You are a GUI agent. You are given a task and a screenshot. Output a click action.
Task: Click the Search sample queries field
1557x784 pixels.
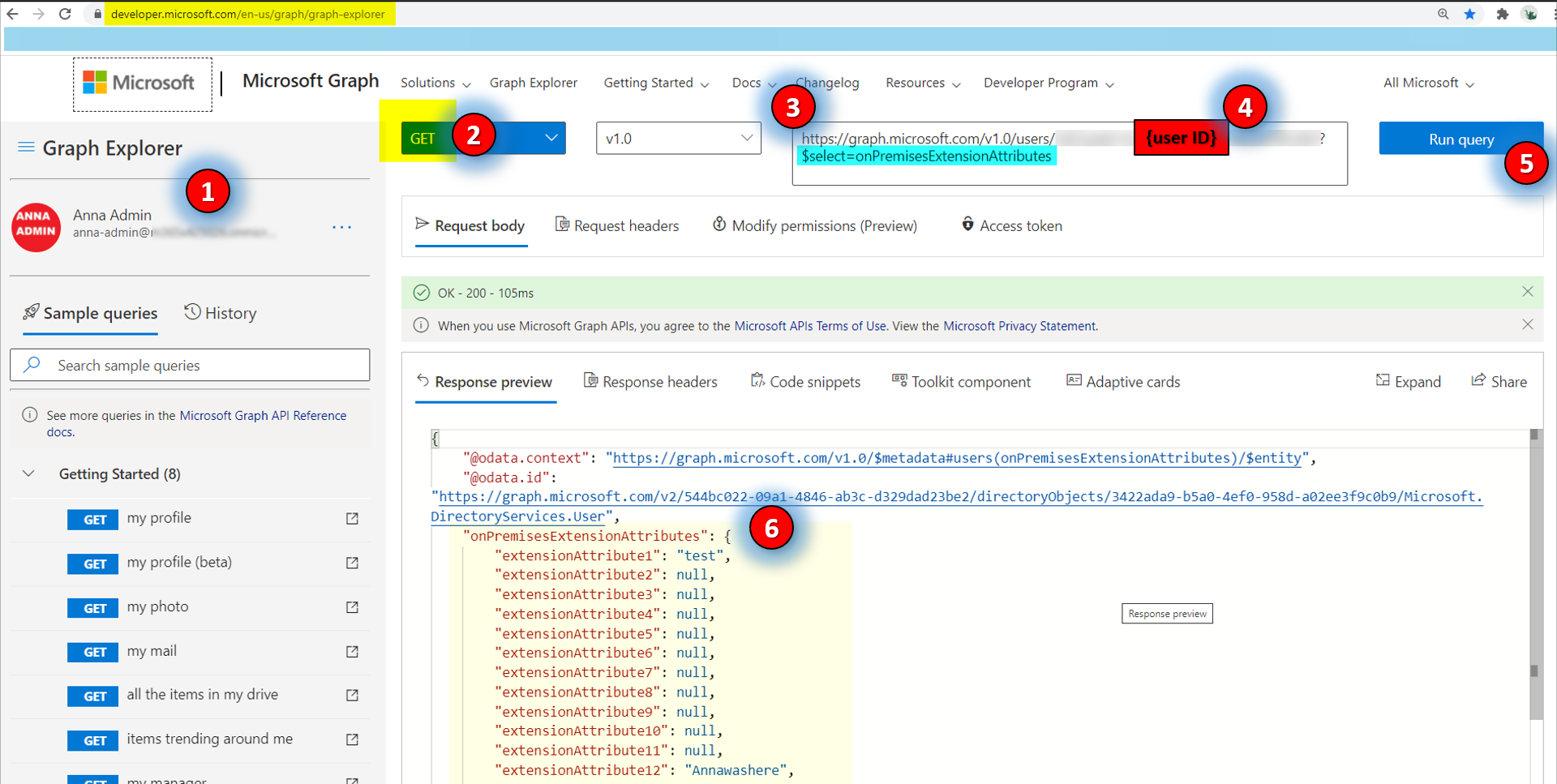[190, 365]
